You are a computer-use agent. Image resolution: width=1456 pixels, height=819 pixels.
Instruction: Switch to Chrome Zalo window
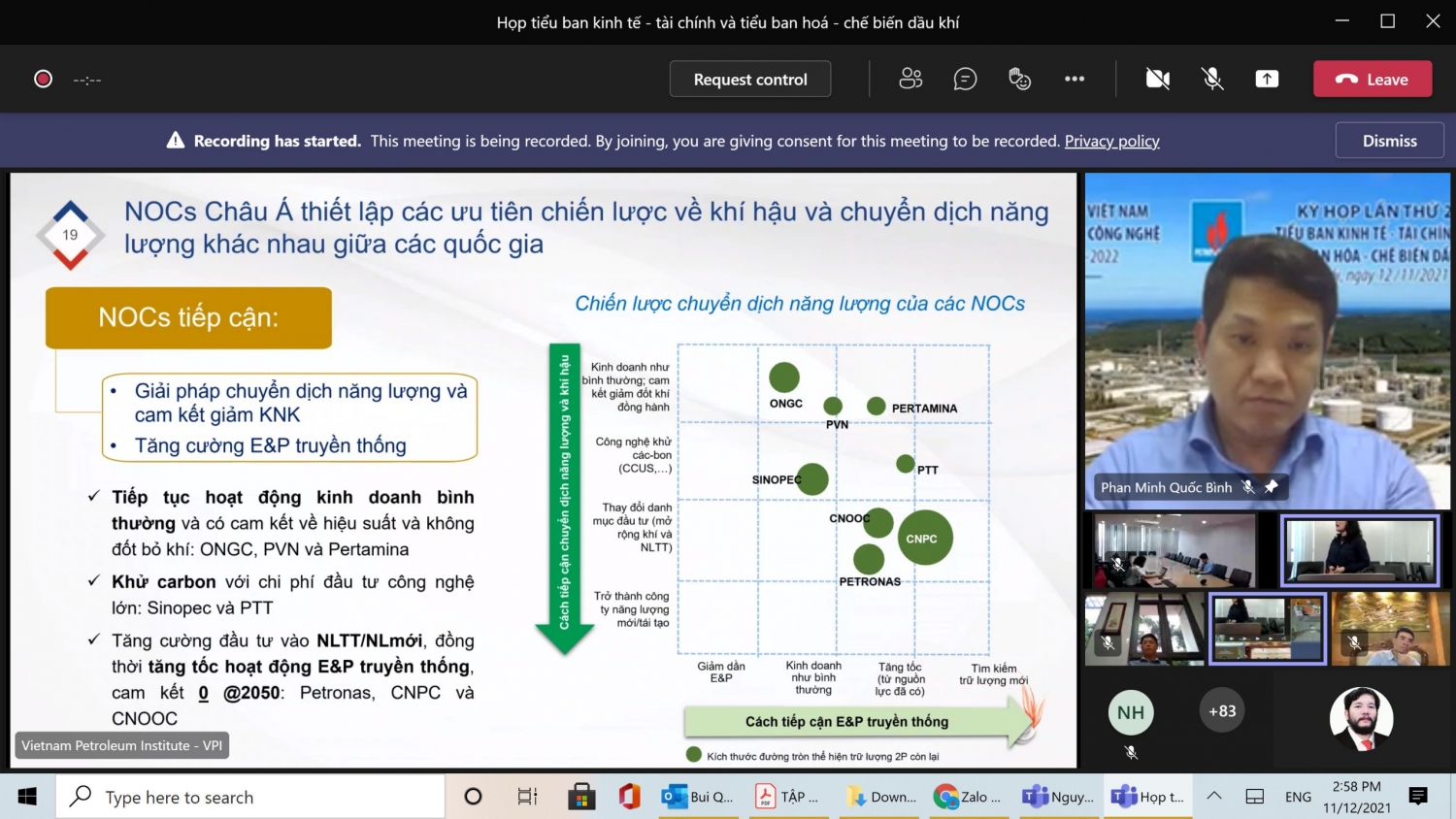pyautogui.click(x=970, y=797)
